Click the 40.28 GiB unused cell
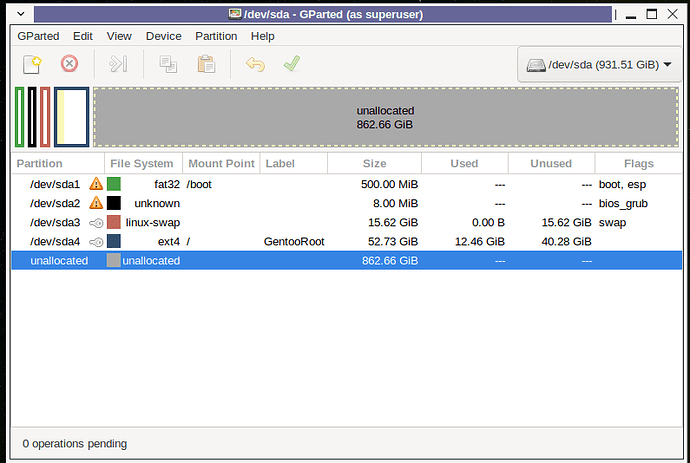 [x=566, y=241]
